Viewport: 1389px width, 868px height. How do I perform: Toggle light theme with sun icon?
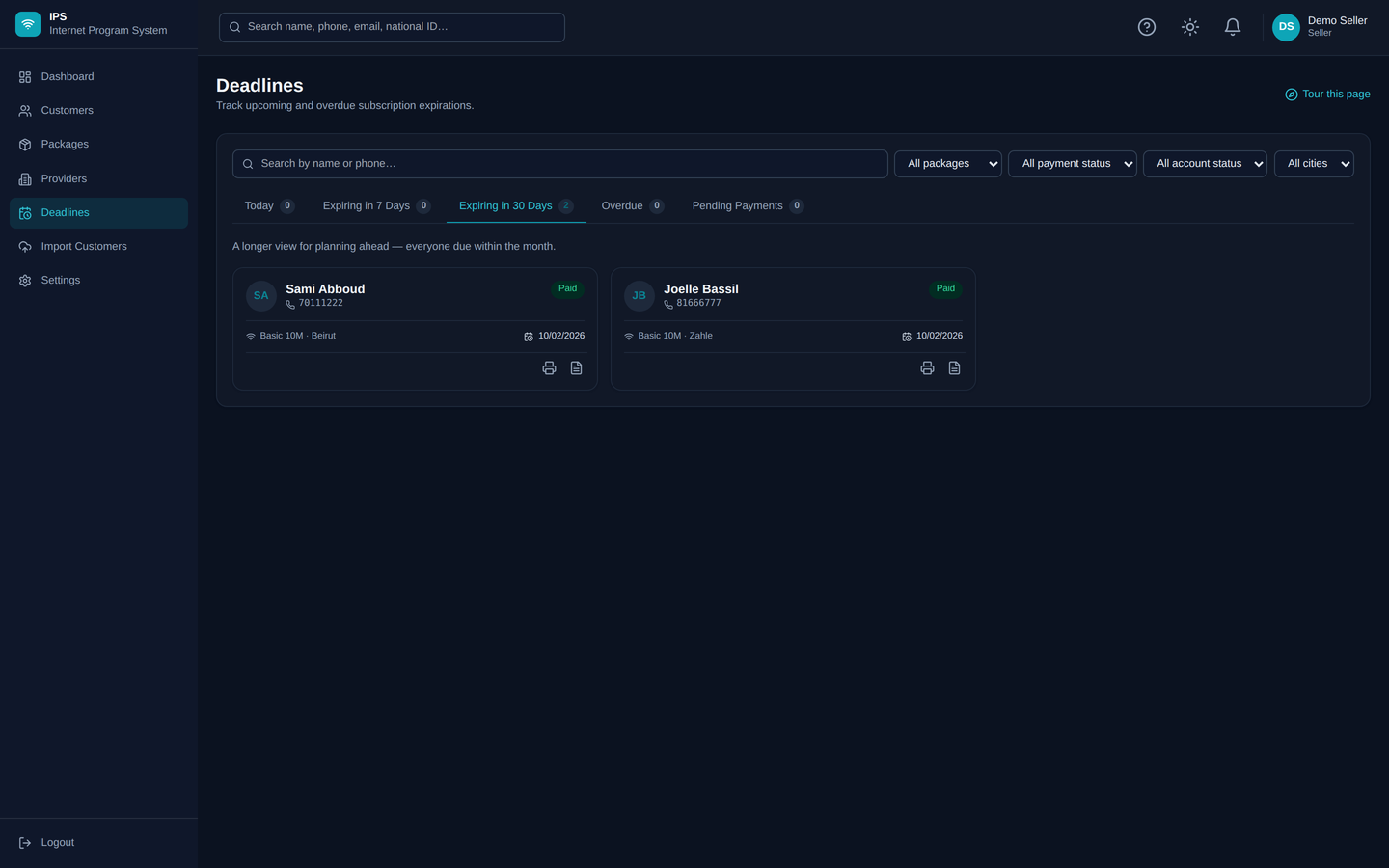[1190, 27]
